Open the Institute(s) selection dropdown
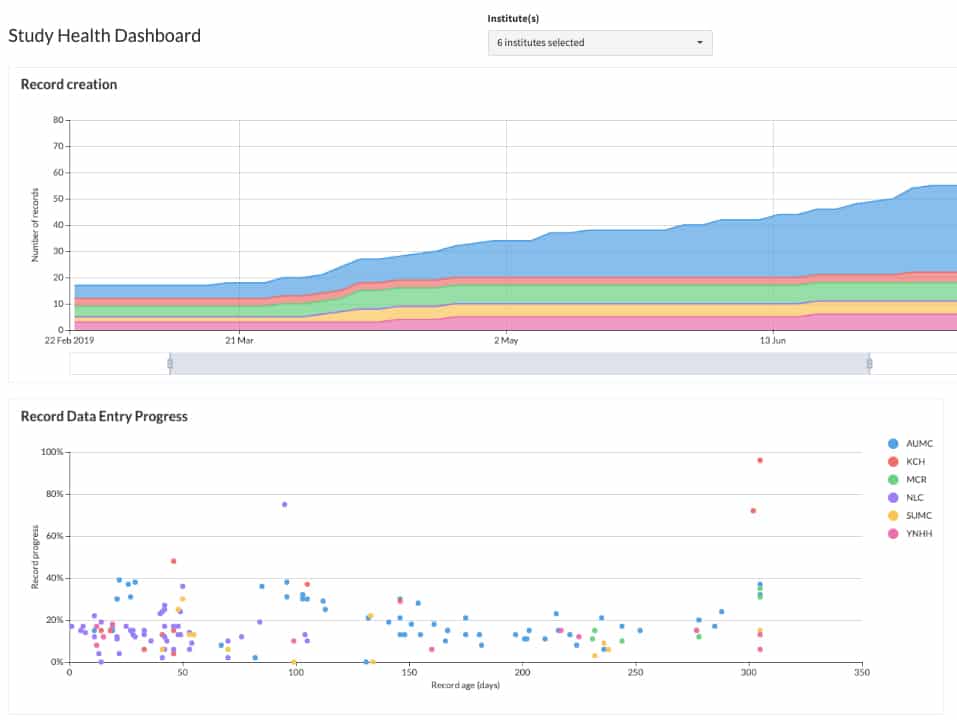This screenshot has height=720, width=957. (599, 43)
